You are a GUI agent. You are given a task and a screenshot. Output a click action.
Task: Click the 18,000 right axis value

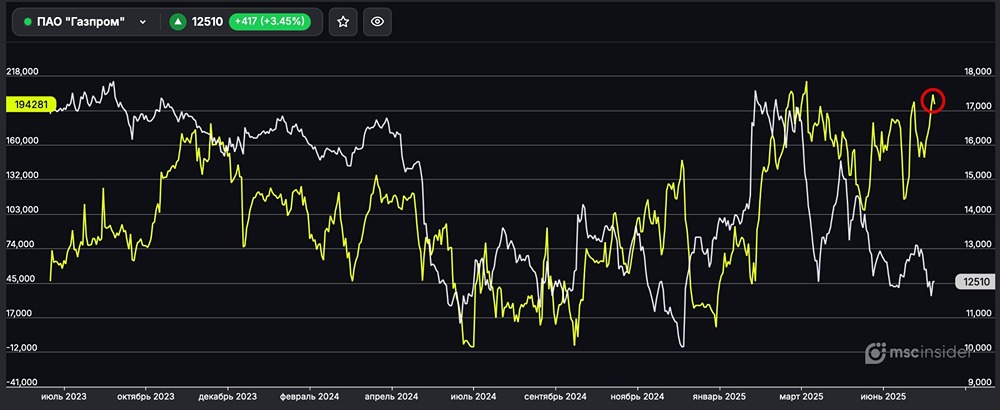click(979, 72)
